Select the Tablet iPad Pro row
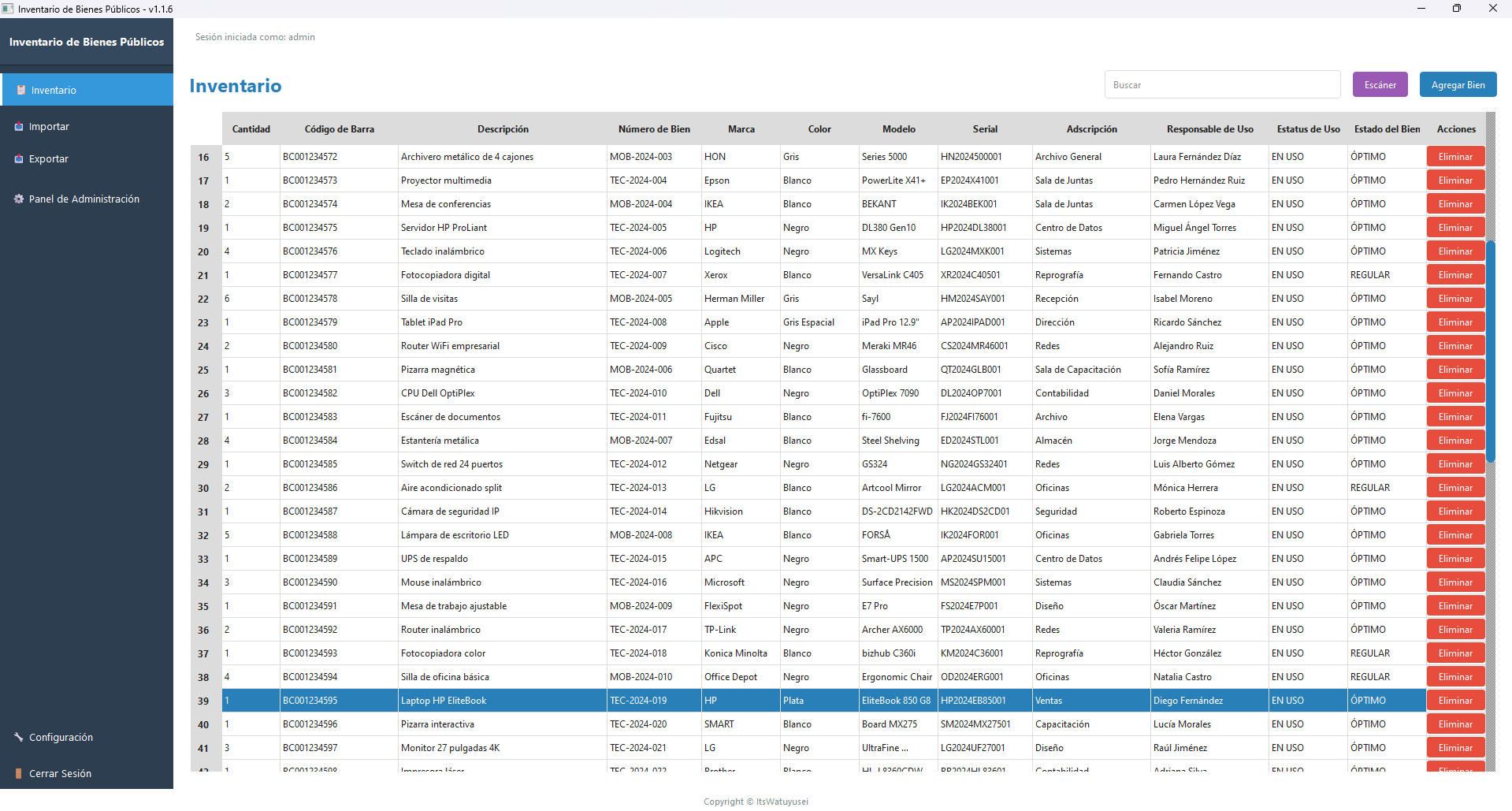Viewport: 1512px width, 811px height. coord(552,322)
